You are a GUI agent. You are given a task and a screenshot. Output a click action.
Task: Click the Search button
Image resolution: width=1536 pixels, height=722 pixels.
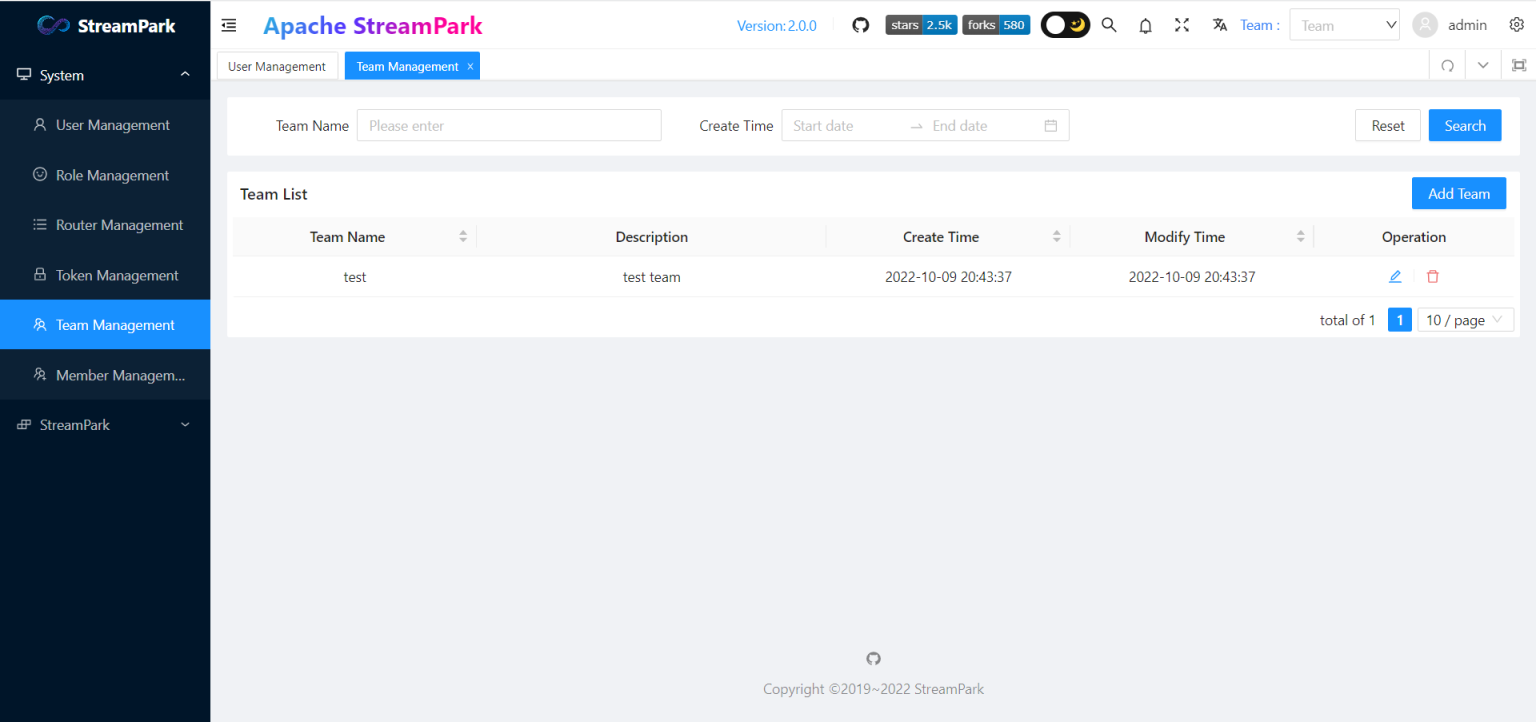tap(1465, 125)
